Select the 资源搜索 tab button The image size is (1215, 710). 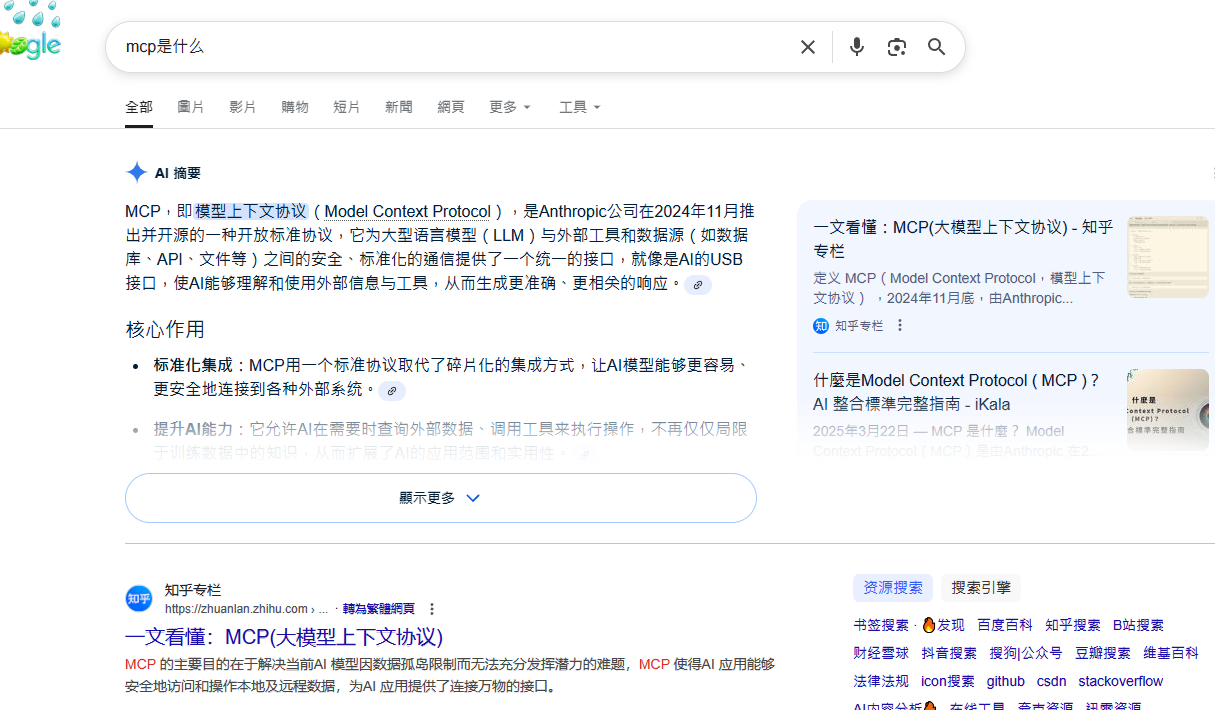[x=893, y=588]
